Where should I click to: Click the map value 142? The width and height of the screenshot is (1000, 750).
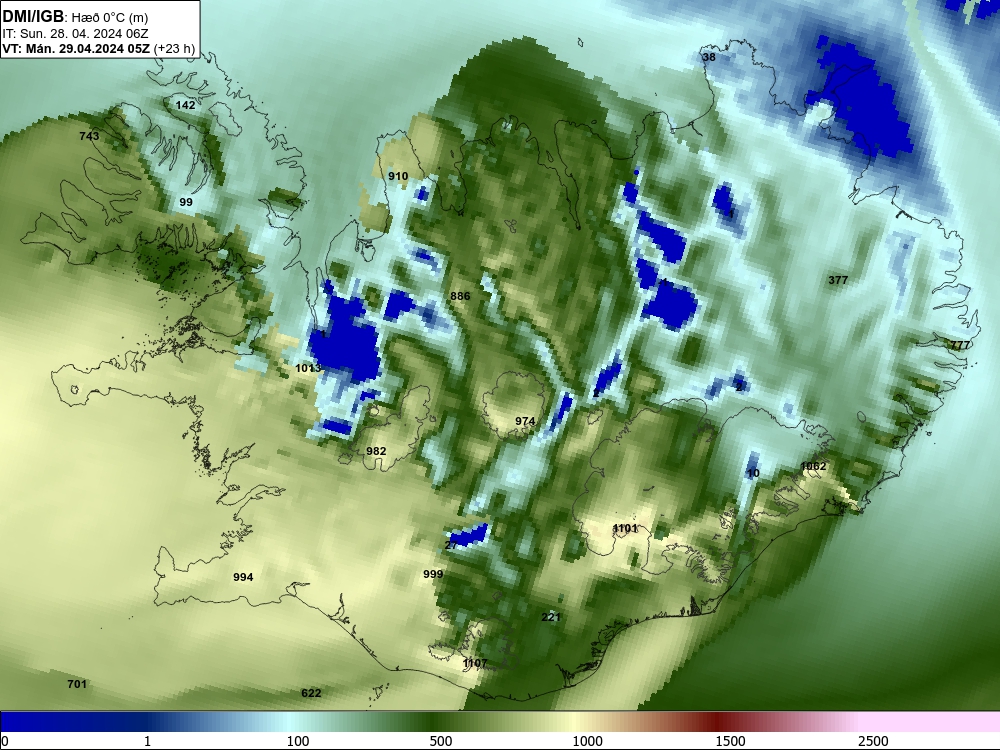pos(186,105)
